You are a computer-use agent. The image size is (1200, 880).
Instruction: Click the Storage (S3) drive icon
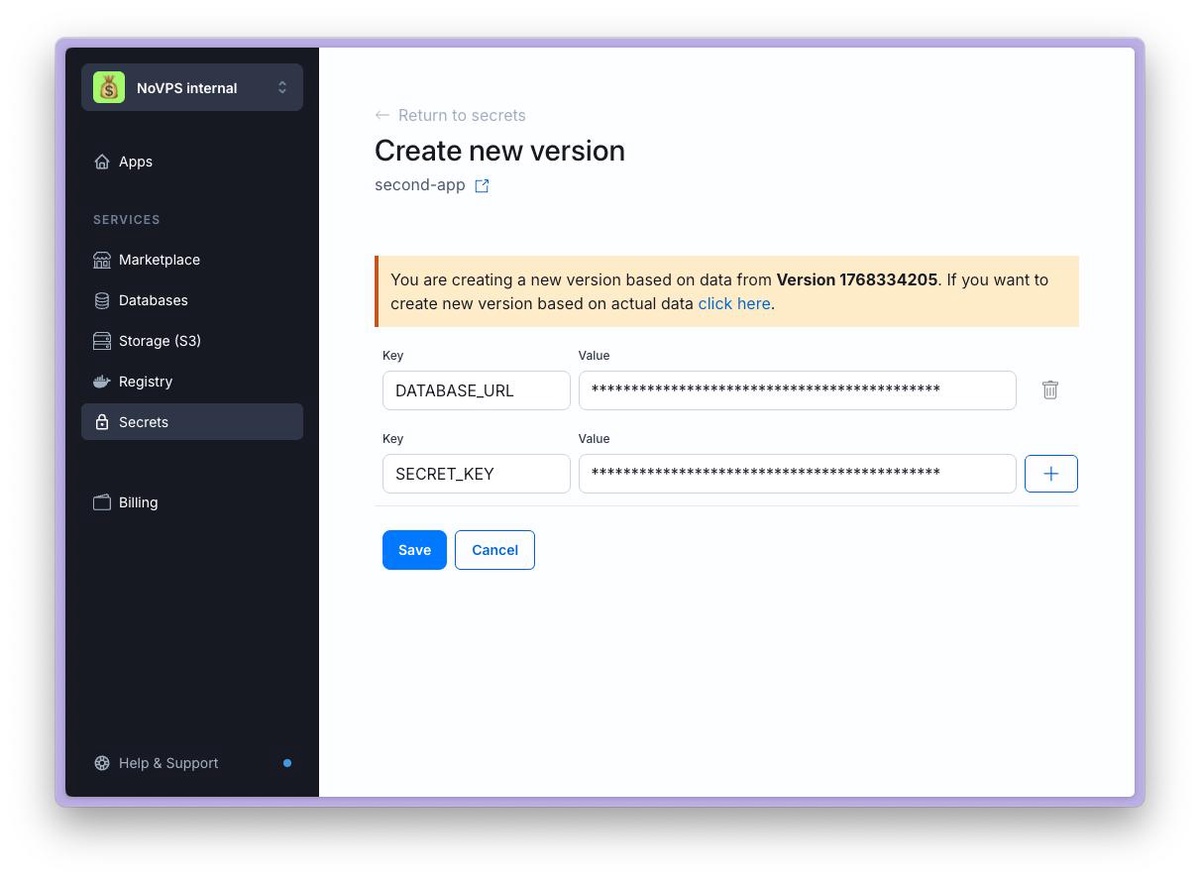click(x=102, y=341)
